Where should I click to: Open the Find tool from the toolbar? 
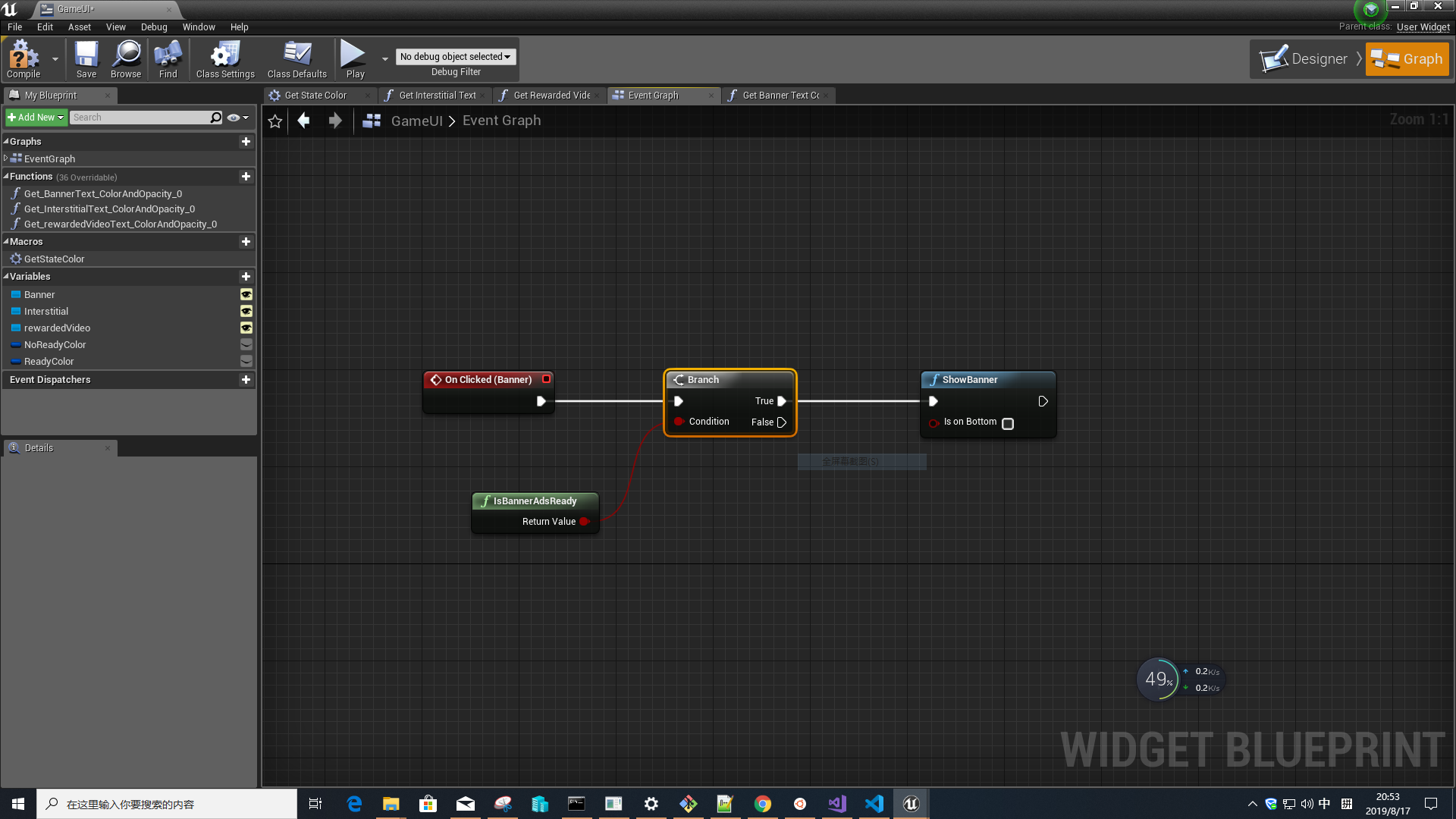tap(168, 59)
